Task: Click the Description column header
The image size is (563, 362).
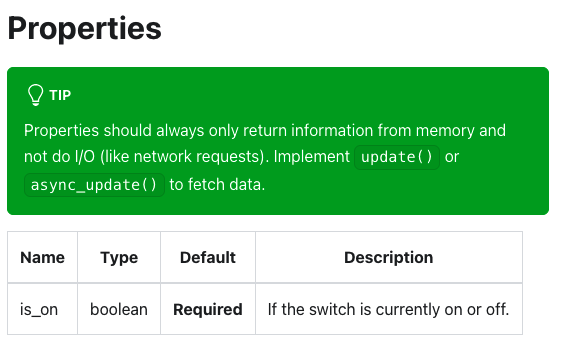Action: (389, 257)
